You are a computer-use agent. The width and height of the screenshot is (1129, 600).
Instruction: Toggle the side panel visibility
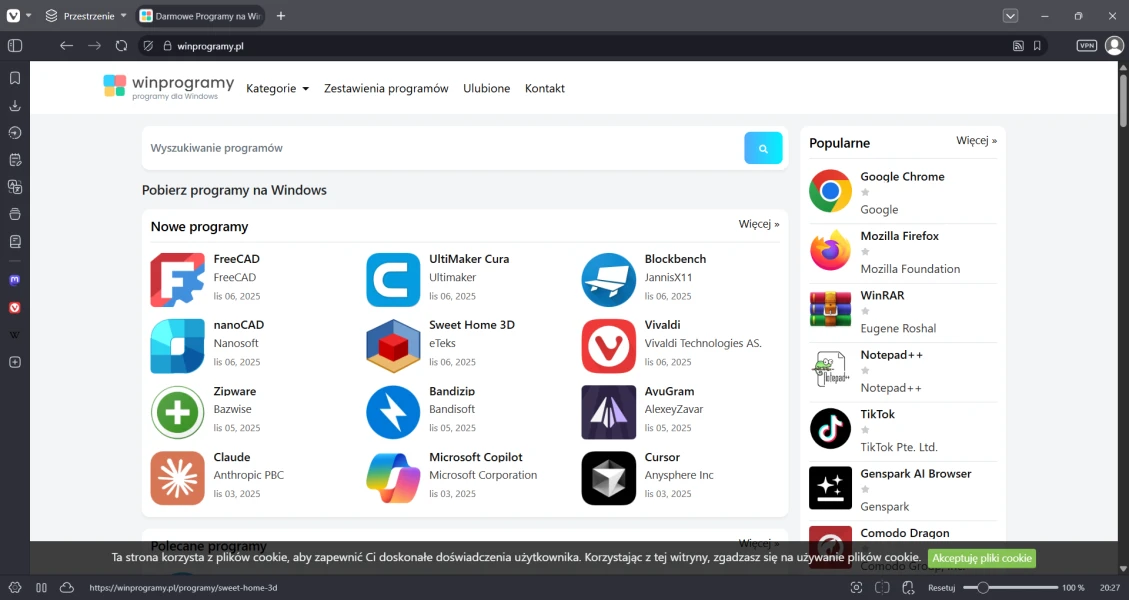click(15, 46)
